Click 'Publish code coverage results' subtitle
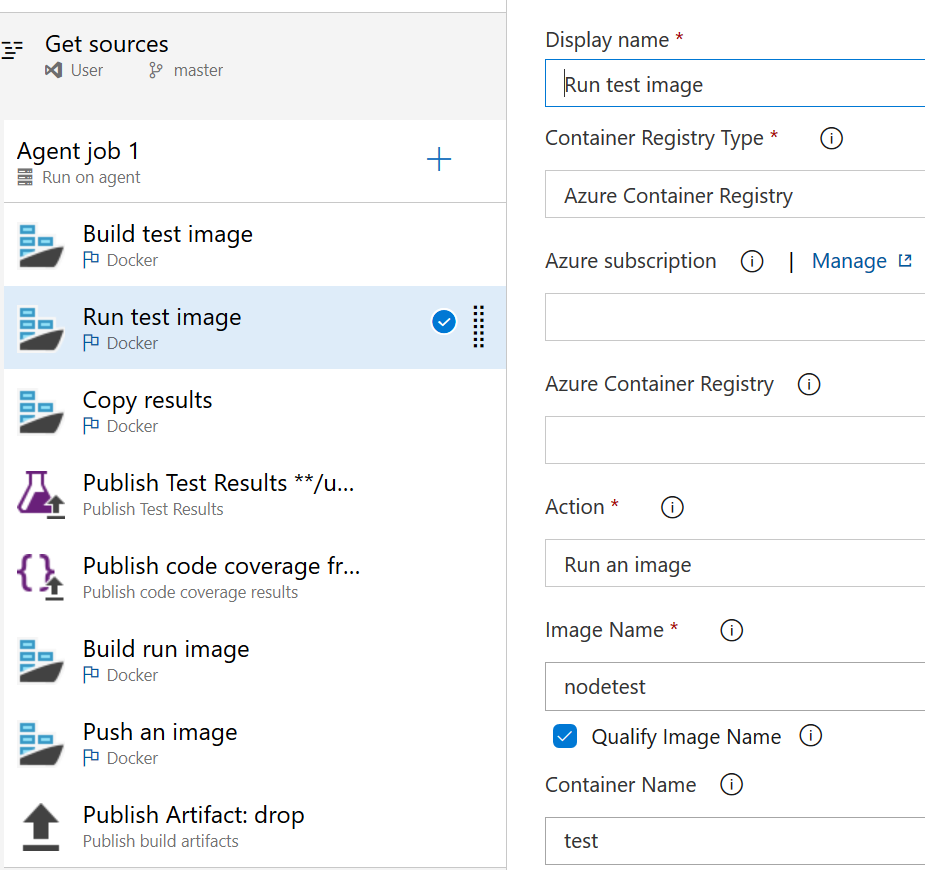925x870 pixels. pyautogui.click(x=190, y=592)
